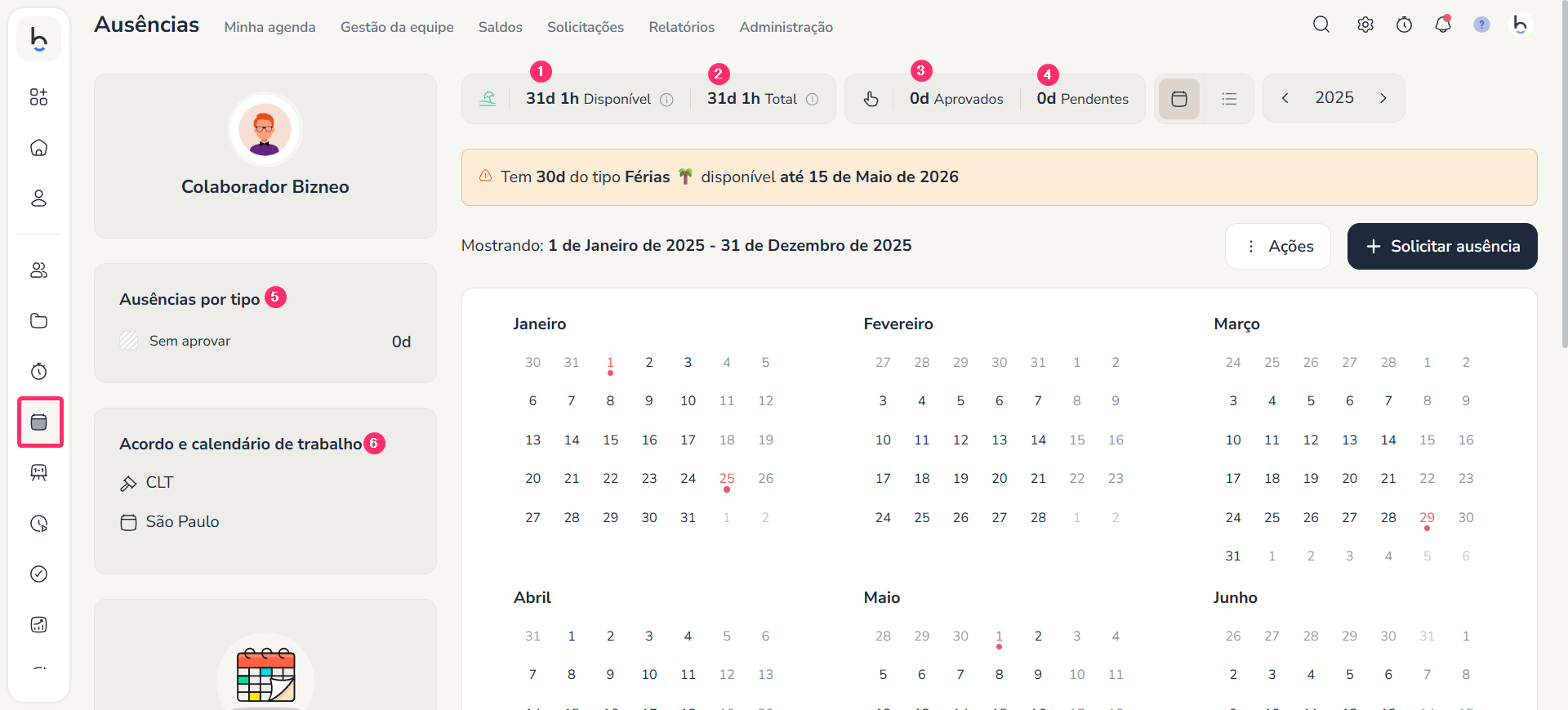Expand the Ações dropdown menu
The height and width of the screenshot is (710, 1568).
pos(1278,246)
